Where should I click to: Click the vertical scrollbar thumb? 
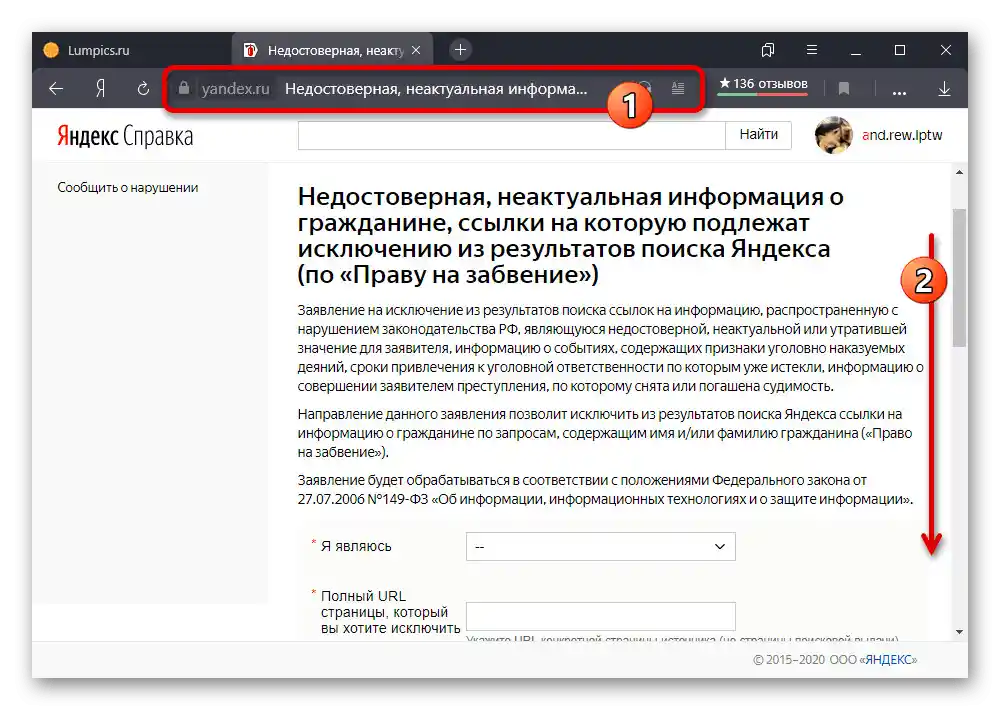click(x=959, y=277)
